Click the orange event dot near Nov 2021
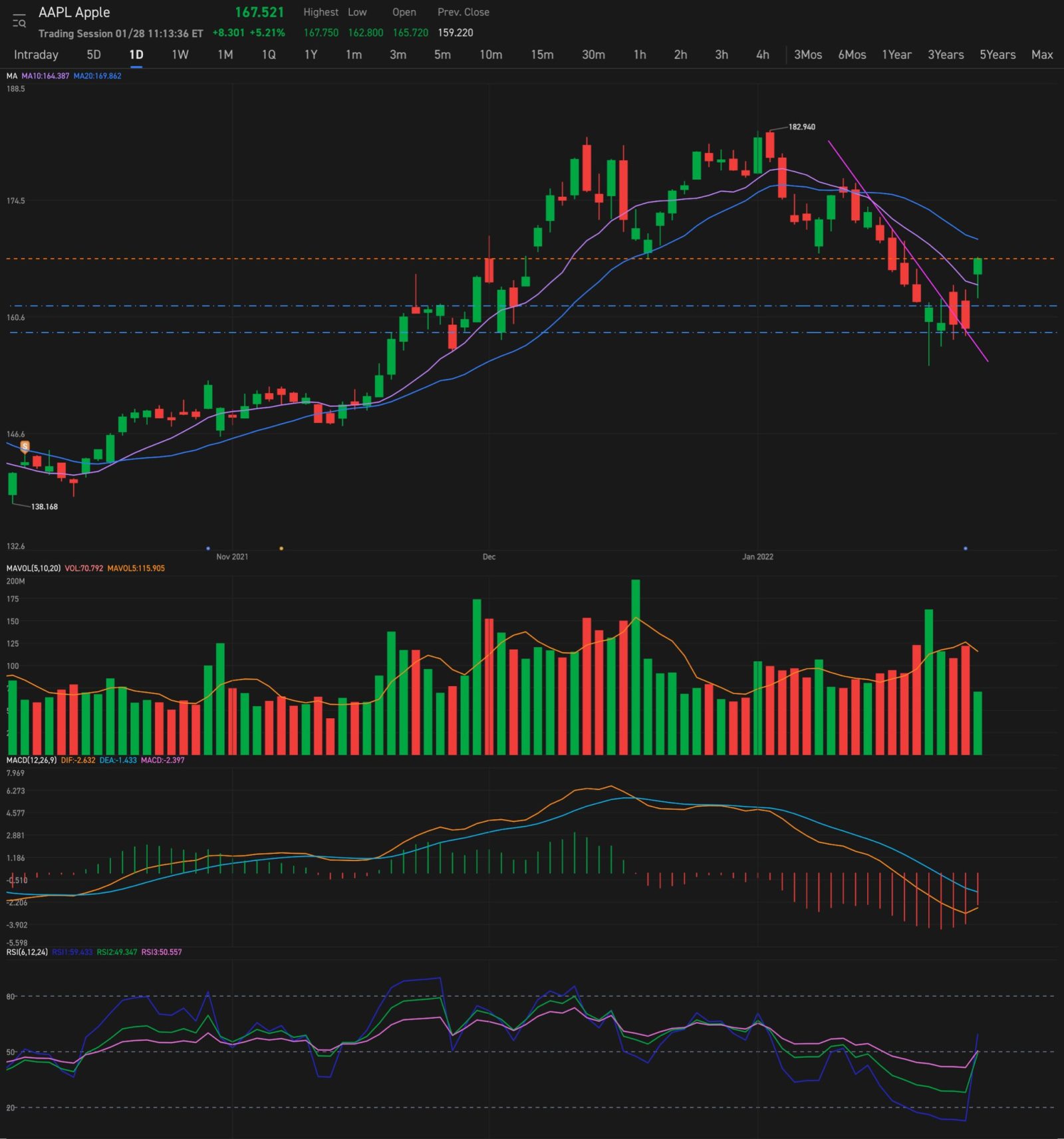This screenshot has height=1139, width=1064. click(281, 549)
